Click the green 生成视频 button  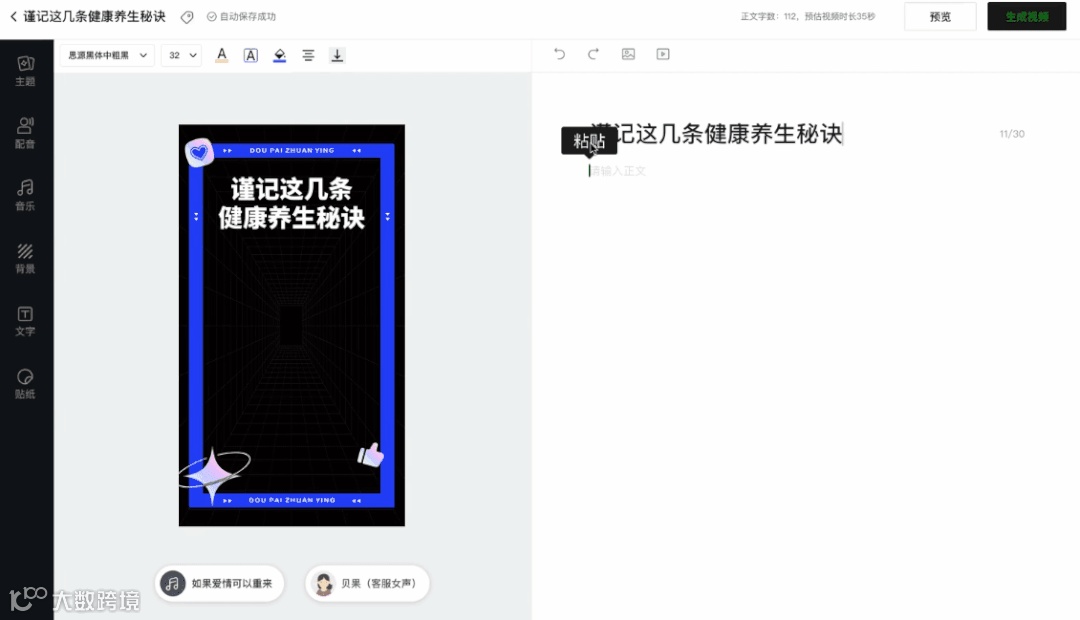1026,16
